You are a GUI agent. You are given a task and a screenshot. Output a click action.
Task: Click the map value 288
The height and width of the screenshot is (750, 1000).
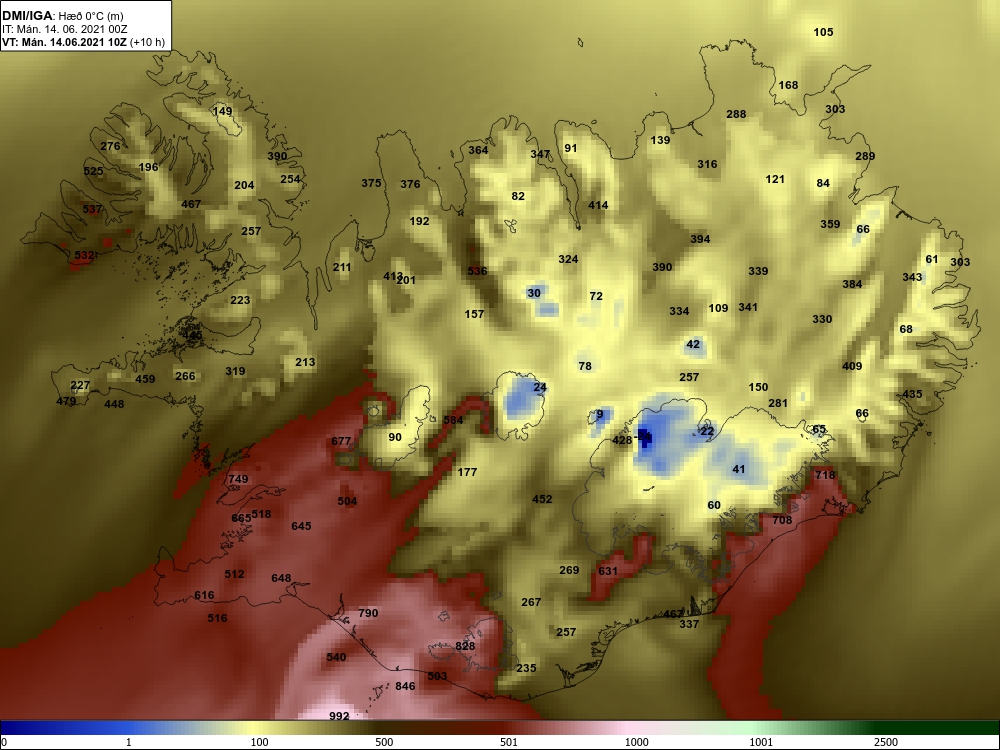[736, 114]
